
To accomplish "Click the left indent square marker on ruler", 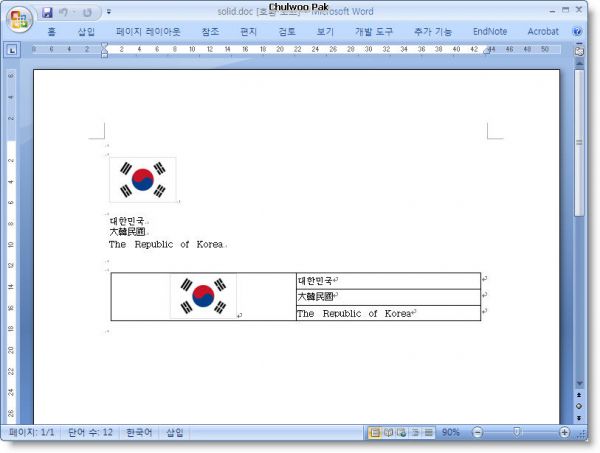I will [104, 56].
